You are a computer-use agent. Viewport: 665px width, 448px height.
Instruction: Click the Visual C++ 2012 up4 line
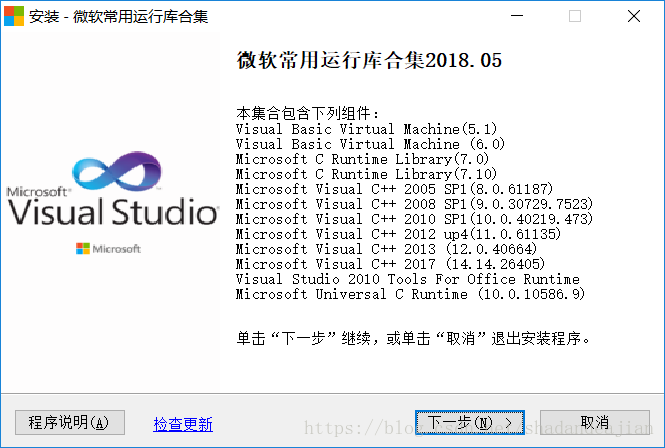(x=398, y=234)
